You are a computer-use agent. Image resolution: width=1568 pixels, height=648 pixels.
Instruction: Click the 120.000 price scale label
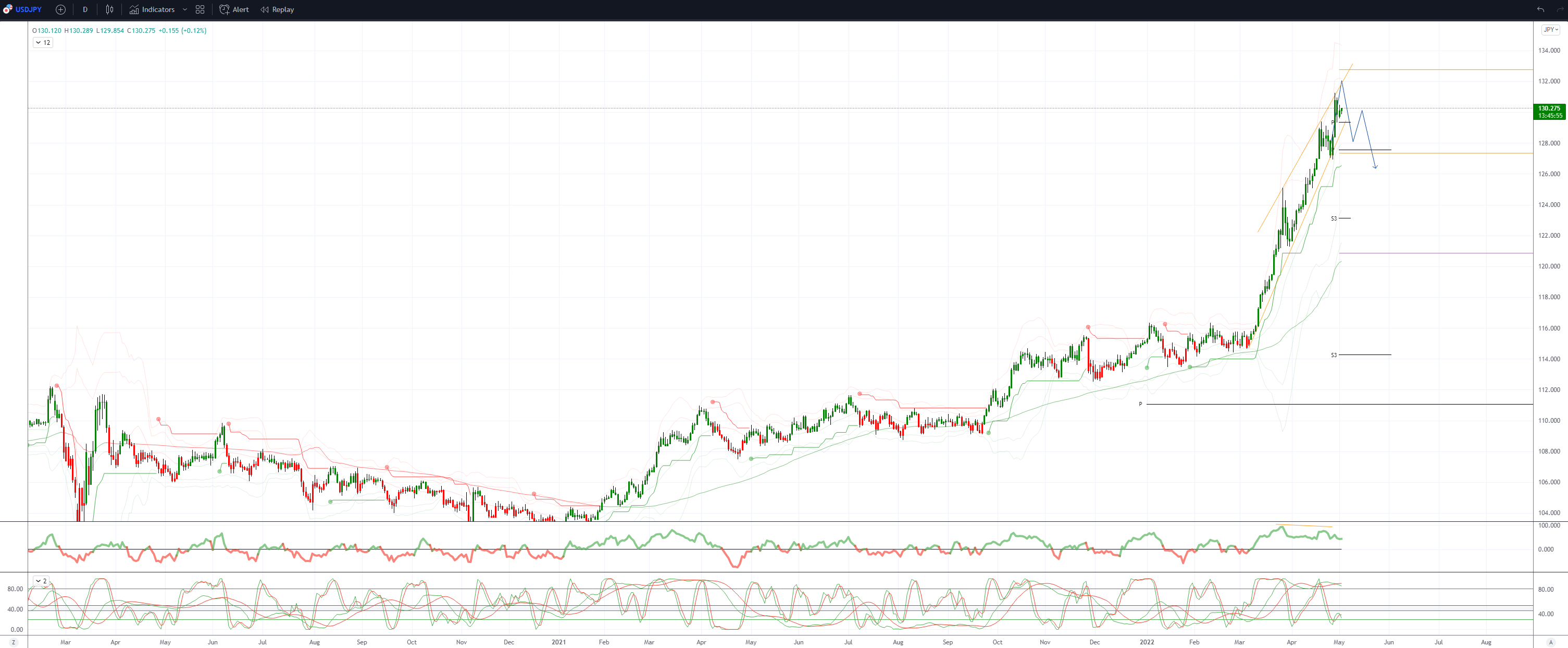(1549, 266)
